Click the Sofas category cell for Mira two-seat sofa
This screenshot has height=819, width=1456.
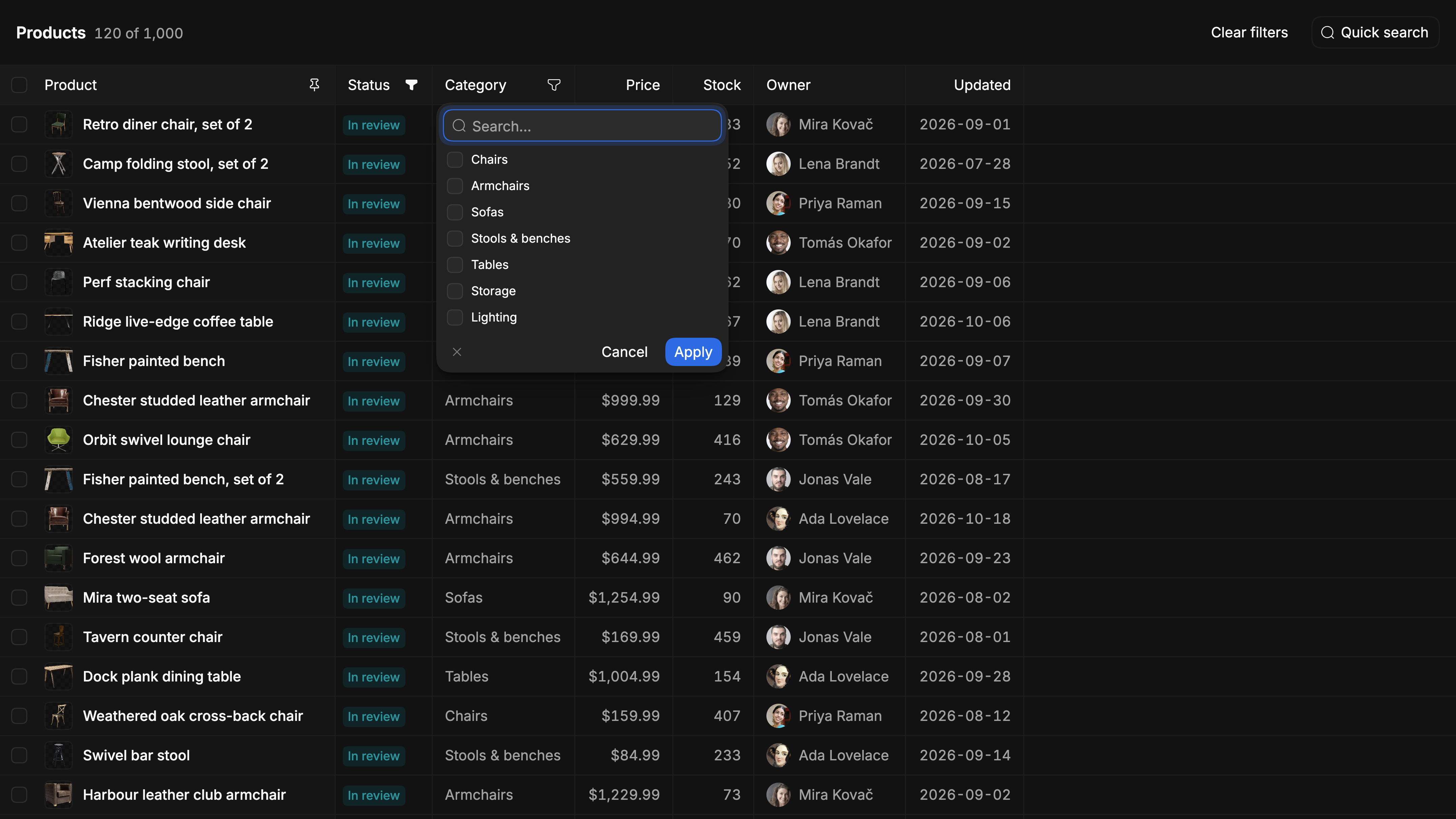pyautogui.click(x=463, y=598)
